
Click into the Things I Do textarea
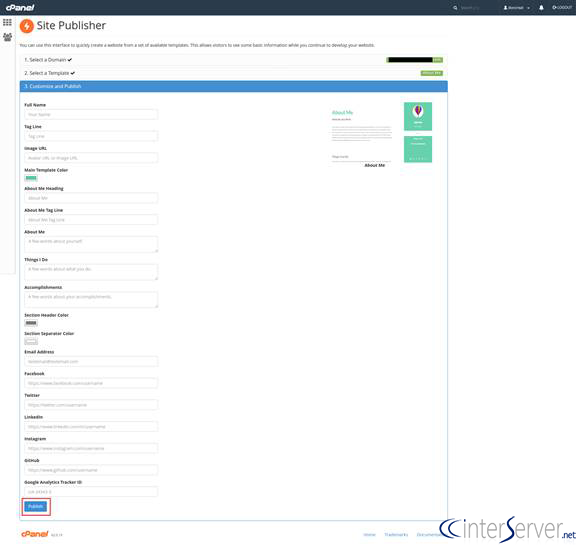point(91,272)
